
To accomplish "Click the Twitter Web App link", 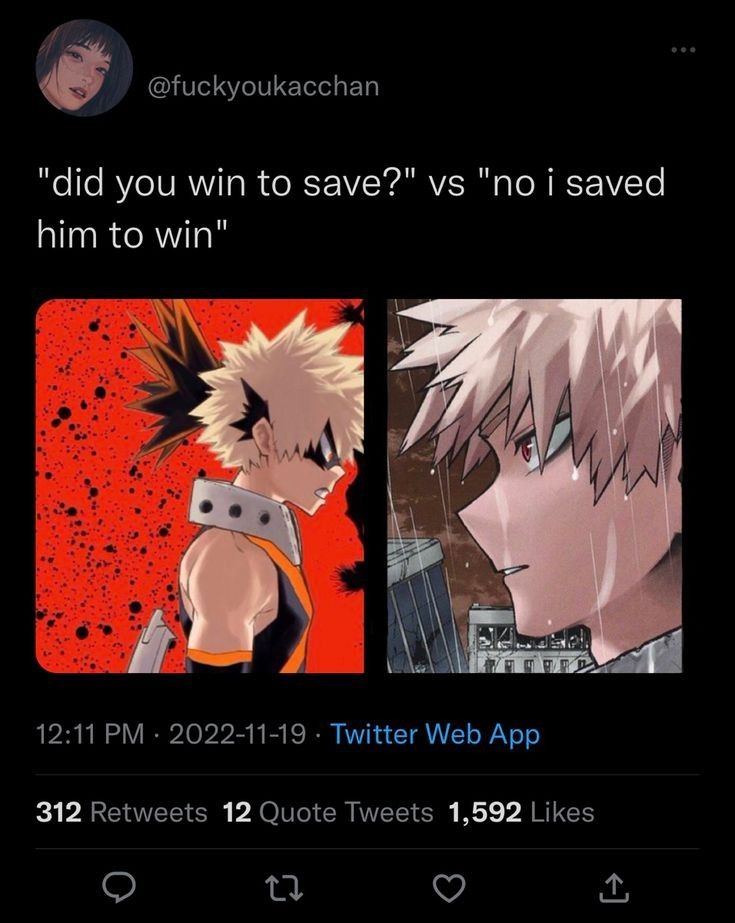I will [435, 734].
